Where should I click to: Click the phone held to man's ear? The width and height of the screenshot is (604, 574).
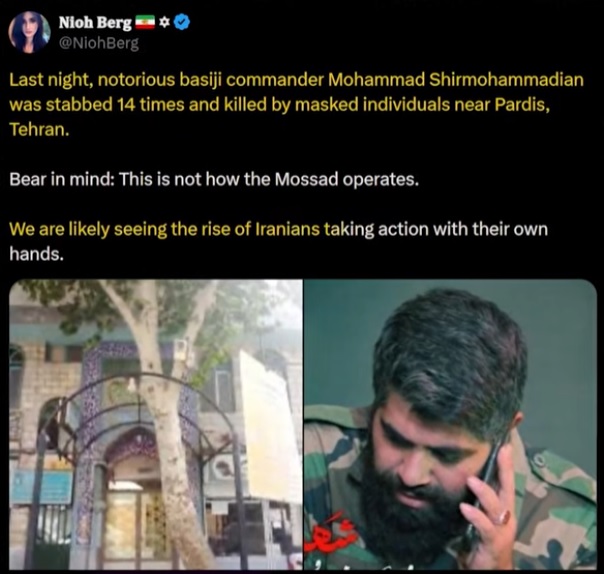[x=486, y=487]
